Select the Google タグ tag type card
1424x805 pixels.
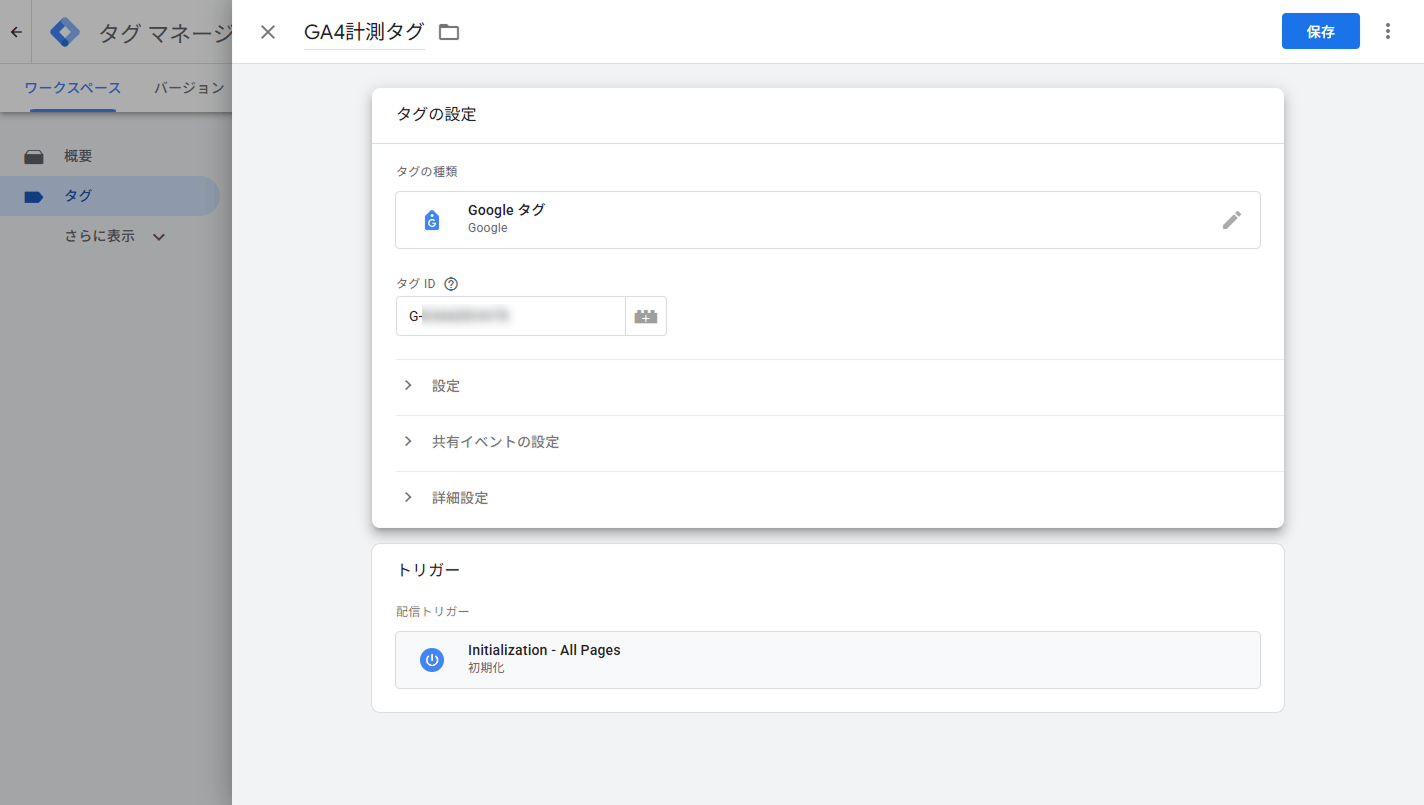pyautogui.click(x=828, y=220)
